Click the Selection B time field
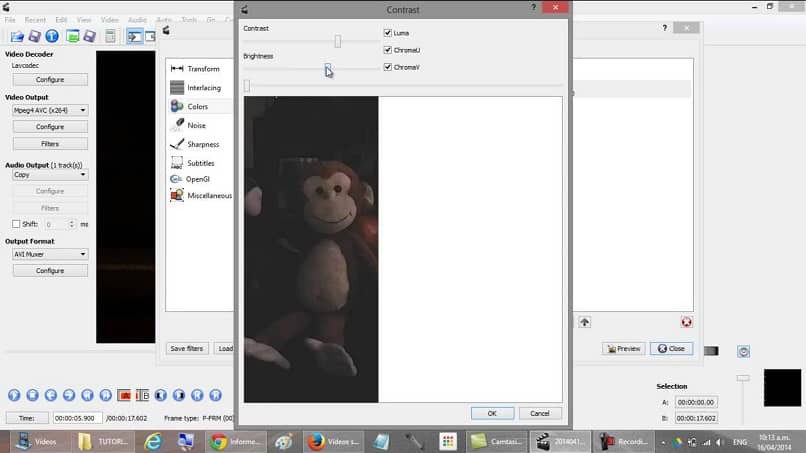806x453 pixels. pyautogui.click(x=695, y=418)
